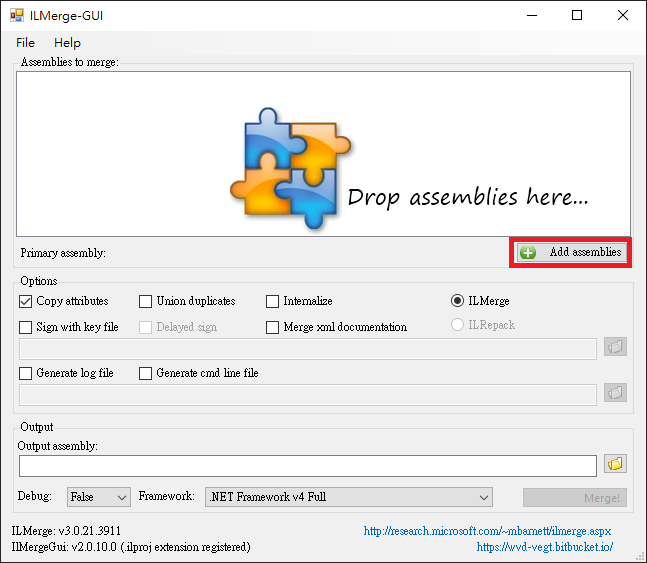Minimize the ILMerge-GUI window
The image size is (647, 563).
click(x=532, y=15)
